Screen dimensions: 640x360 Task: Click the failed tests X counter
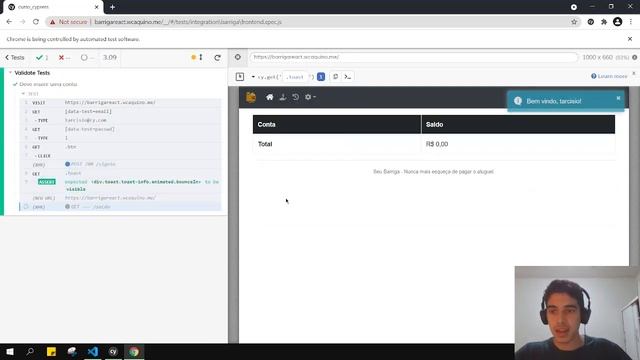click(64, 58)
